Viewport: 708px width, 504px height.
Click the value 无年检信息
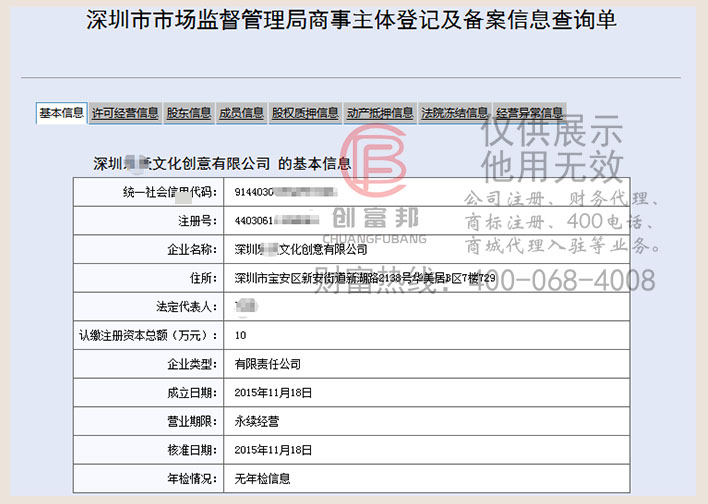[262, 479]
